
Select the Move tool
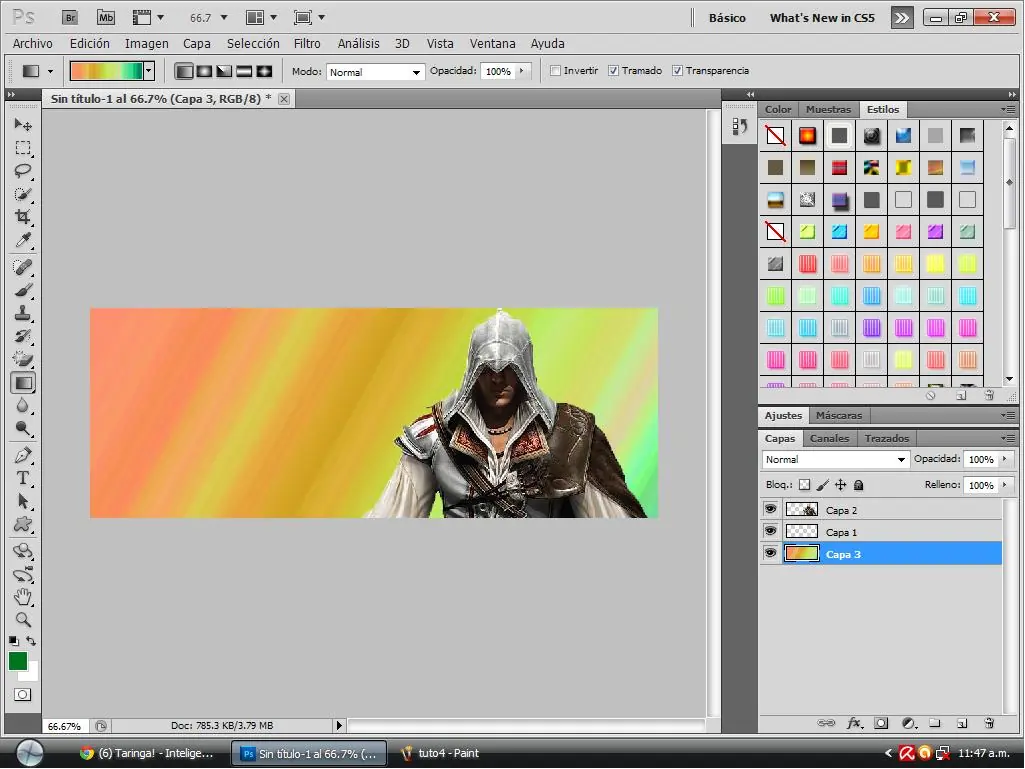23,124
